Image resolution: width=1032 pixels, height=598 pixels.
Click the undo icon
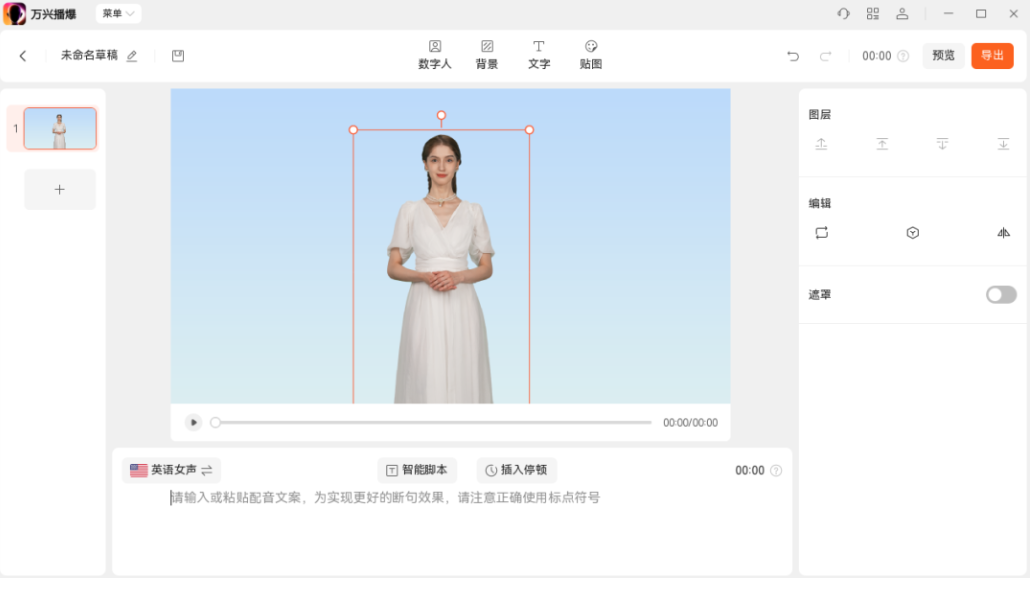(793, 56)
